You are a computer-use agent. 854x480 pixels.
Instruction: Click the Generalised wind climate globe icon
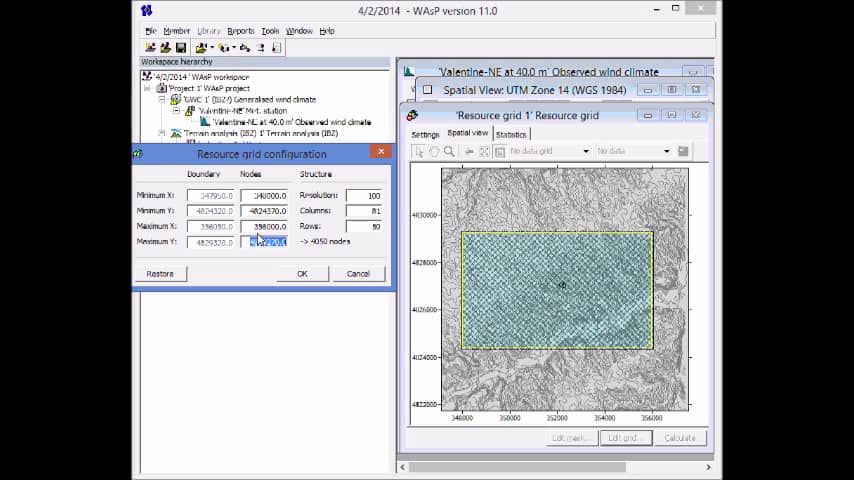pos(175,100)
